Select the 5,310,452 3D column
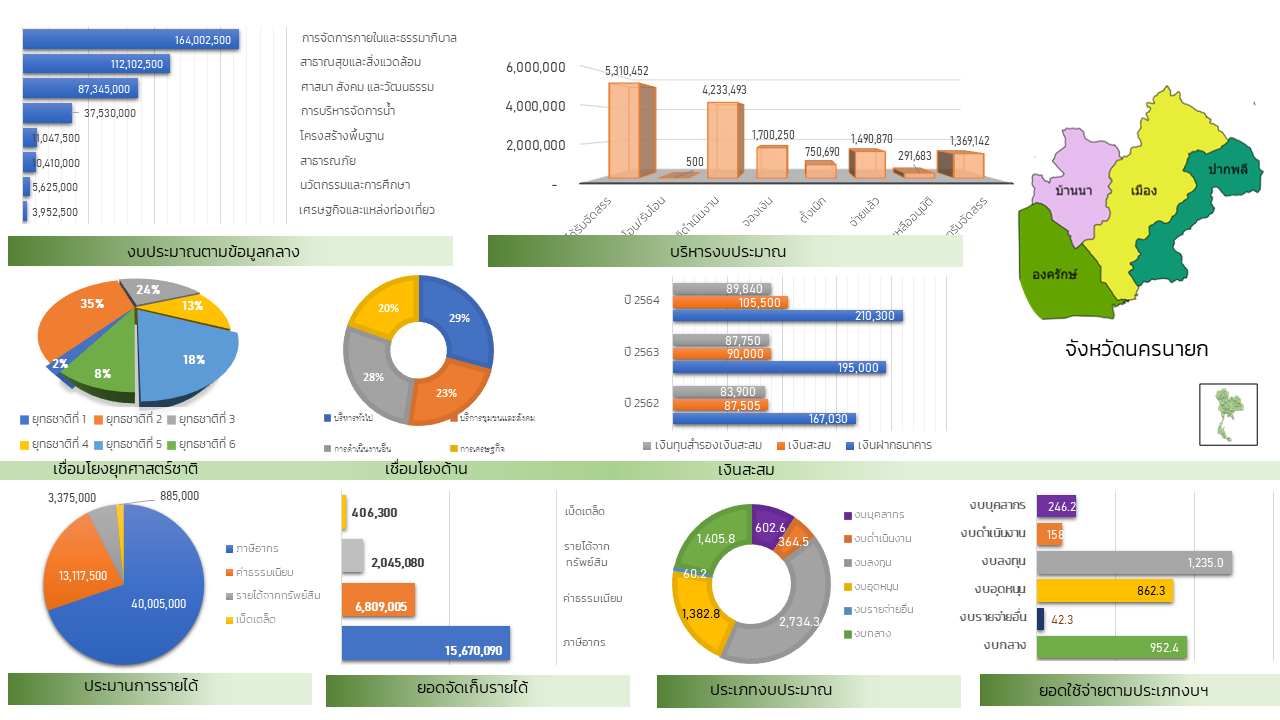The width and height of the screenshot is (1280, 720). coord(631,130)
